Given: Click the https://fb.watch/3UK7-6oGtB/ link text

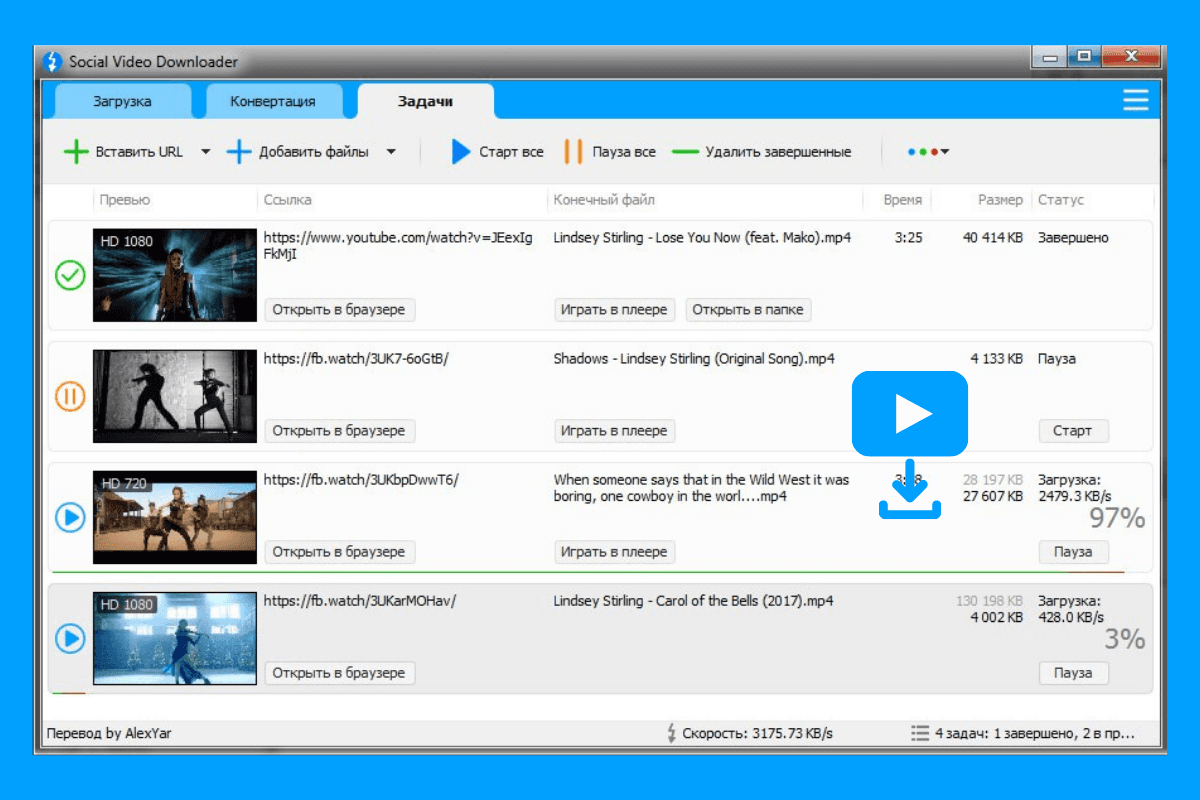Looking at the screenshot, I should click(356, 359).
